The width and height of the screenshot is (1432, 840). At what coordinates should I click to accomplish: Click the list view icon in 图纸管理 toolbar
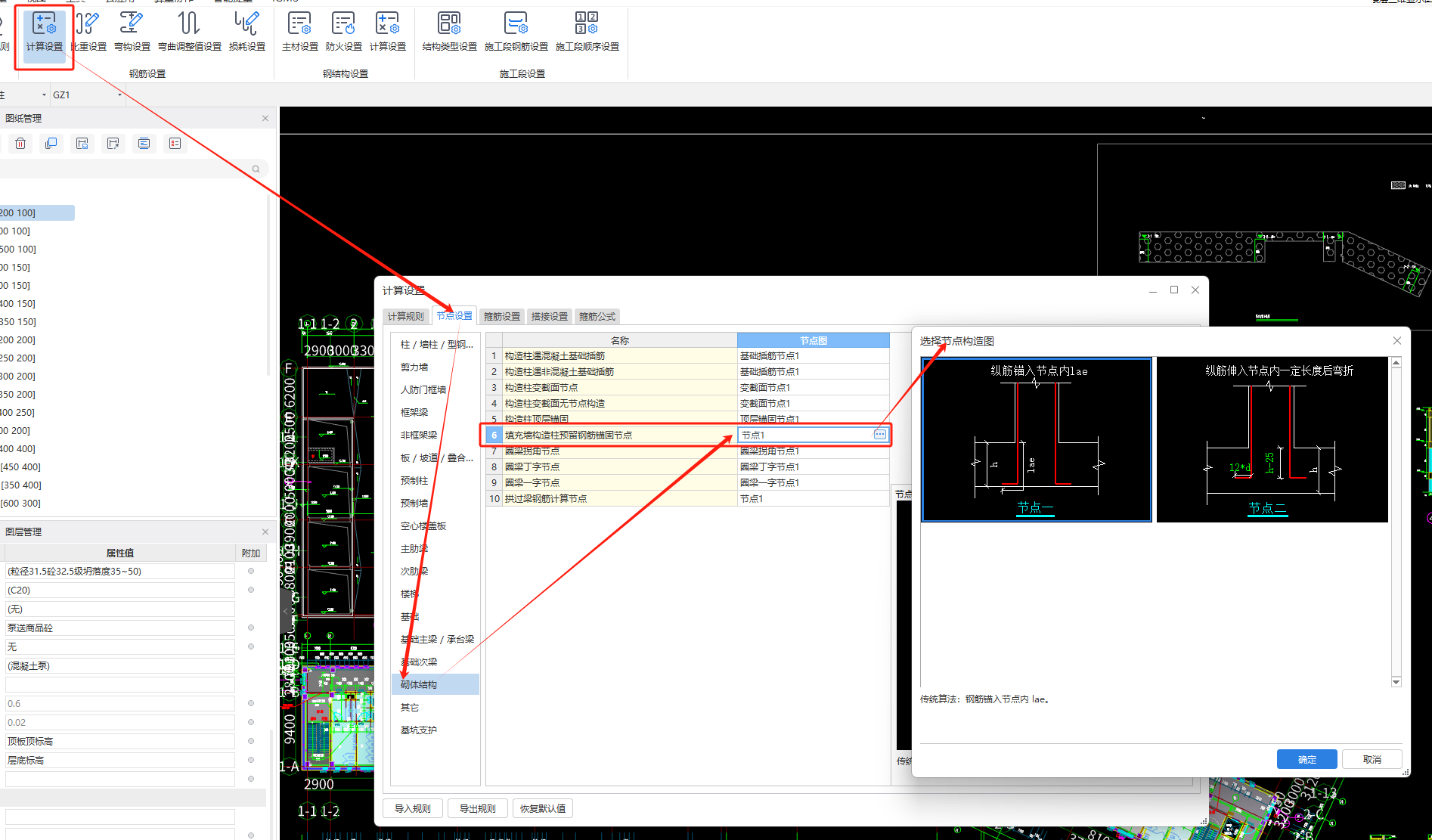[144, 144]
